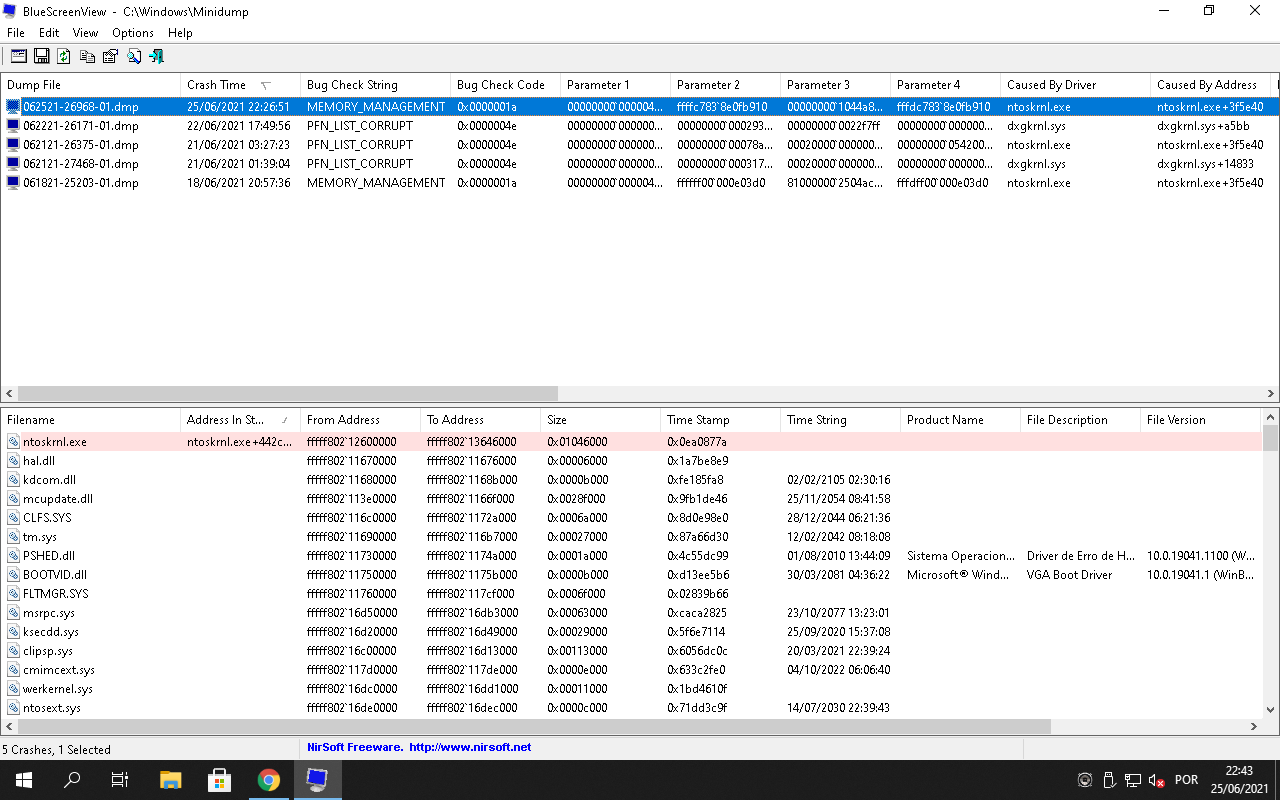Click lower pane vertical scrollbar thumb

pos(1271,438)
